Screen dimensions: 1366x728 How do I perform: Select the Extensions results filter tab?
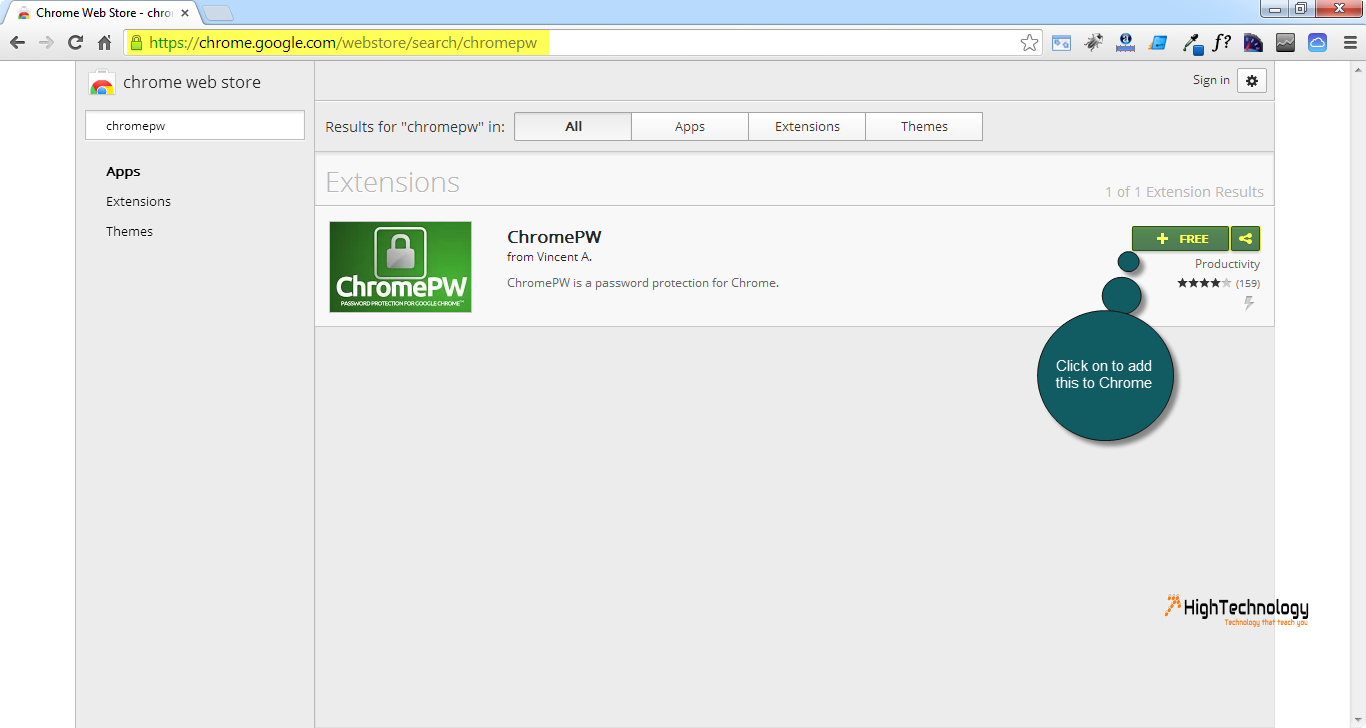click(807, 127)
